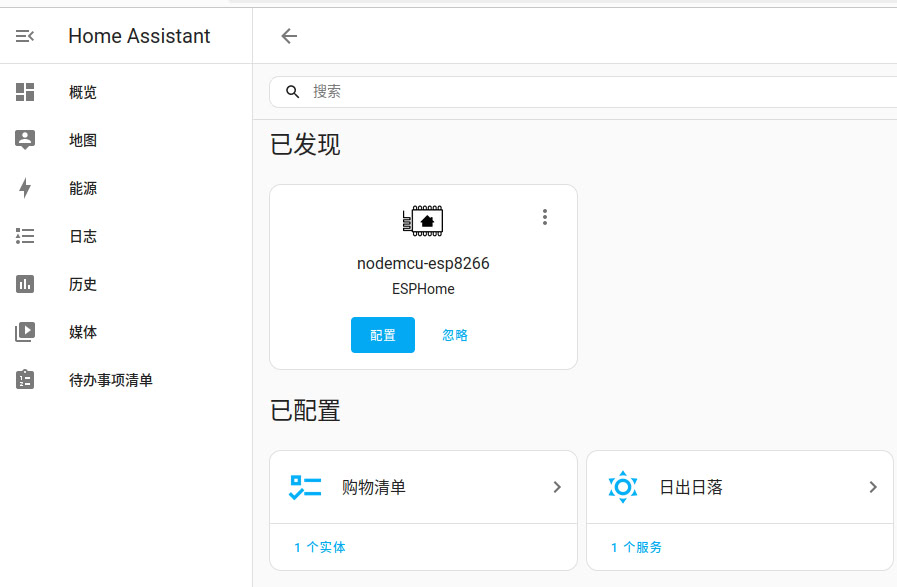Click the ESPHome chip icon on device card
Viewport: 897px width, 587px height.
pyautogui.click(x=422, y=220)
